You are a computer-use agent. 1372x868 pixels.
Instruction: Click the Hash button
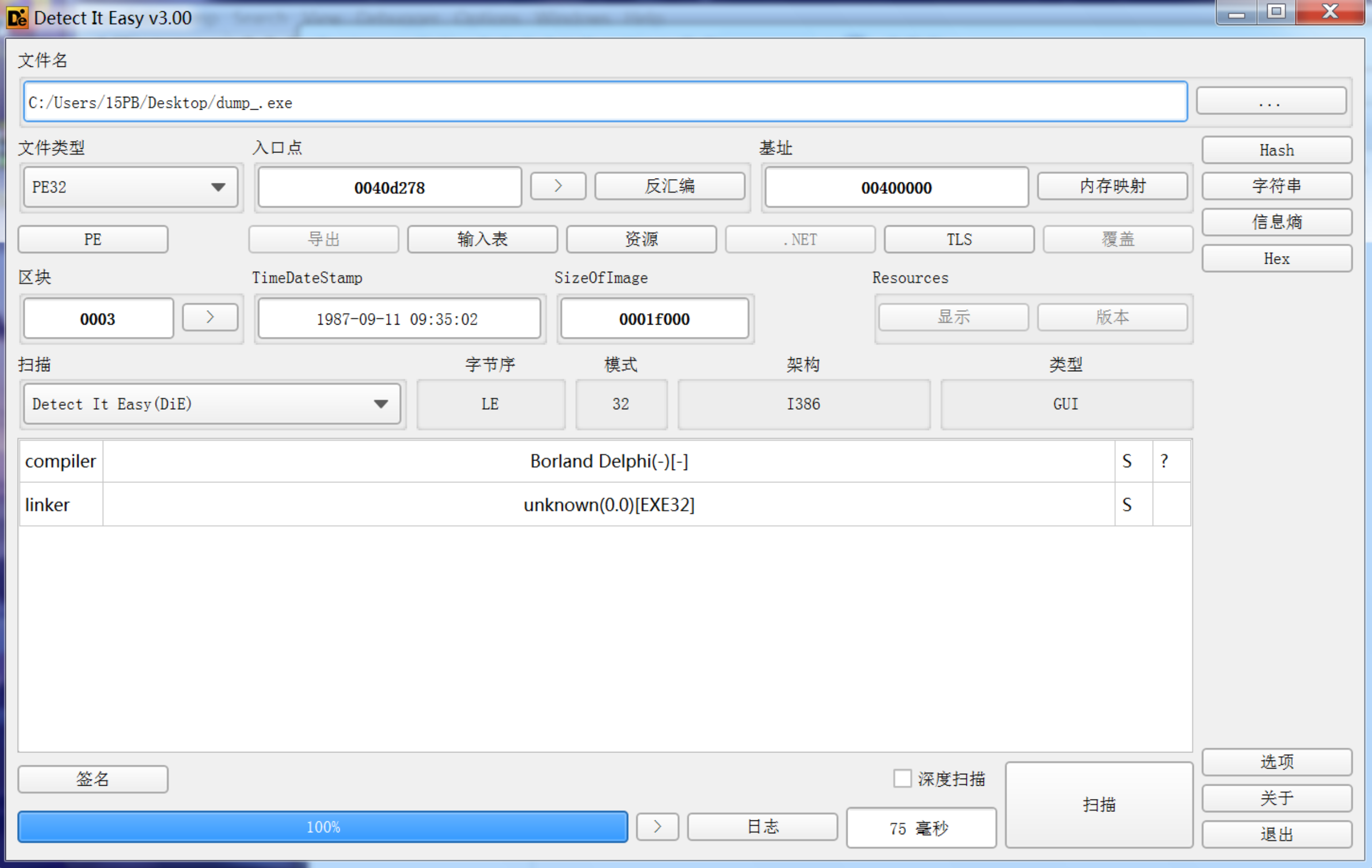coord(1276,150)
